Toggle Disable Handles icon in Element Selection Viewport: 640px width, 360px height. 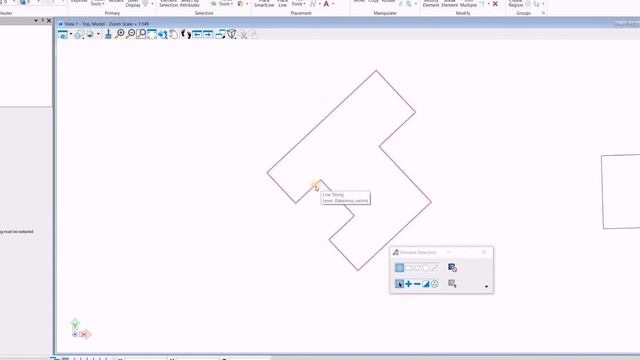click(x=452, y=268)
